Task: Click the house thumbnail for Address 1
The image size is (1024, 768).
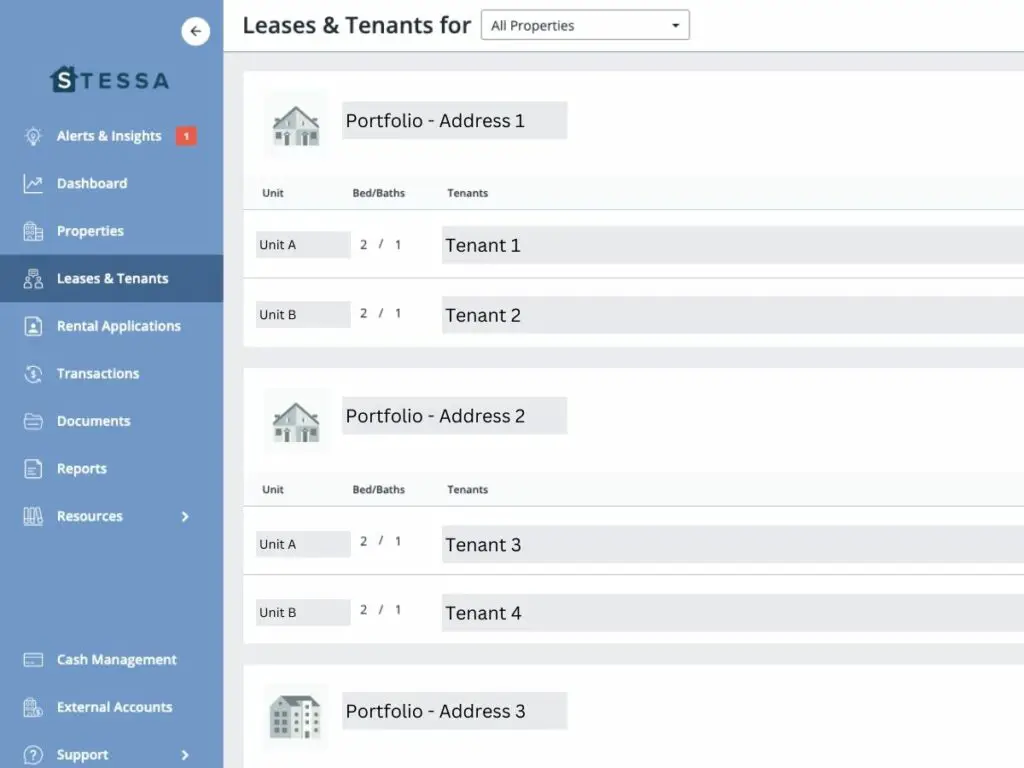Action: pyautogui.click(x=296, y=124)
